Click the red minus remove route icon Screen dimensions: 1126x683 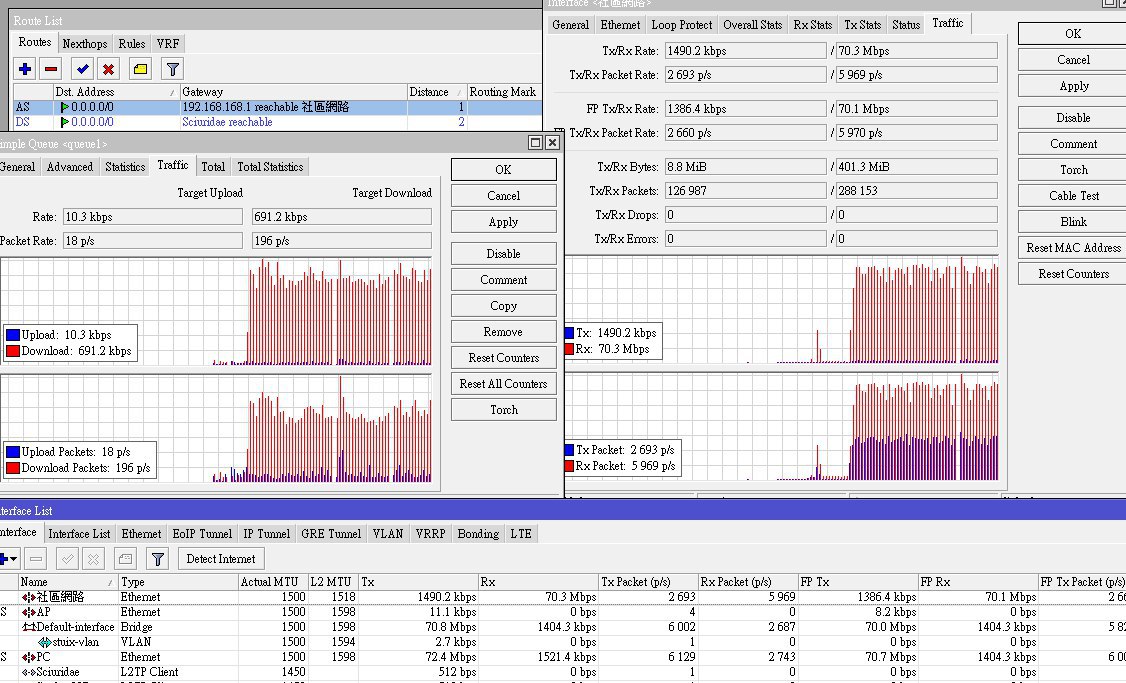point(51,69)
